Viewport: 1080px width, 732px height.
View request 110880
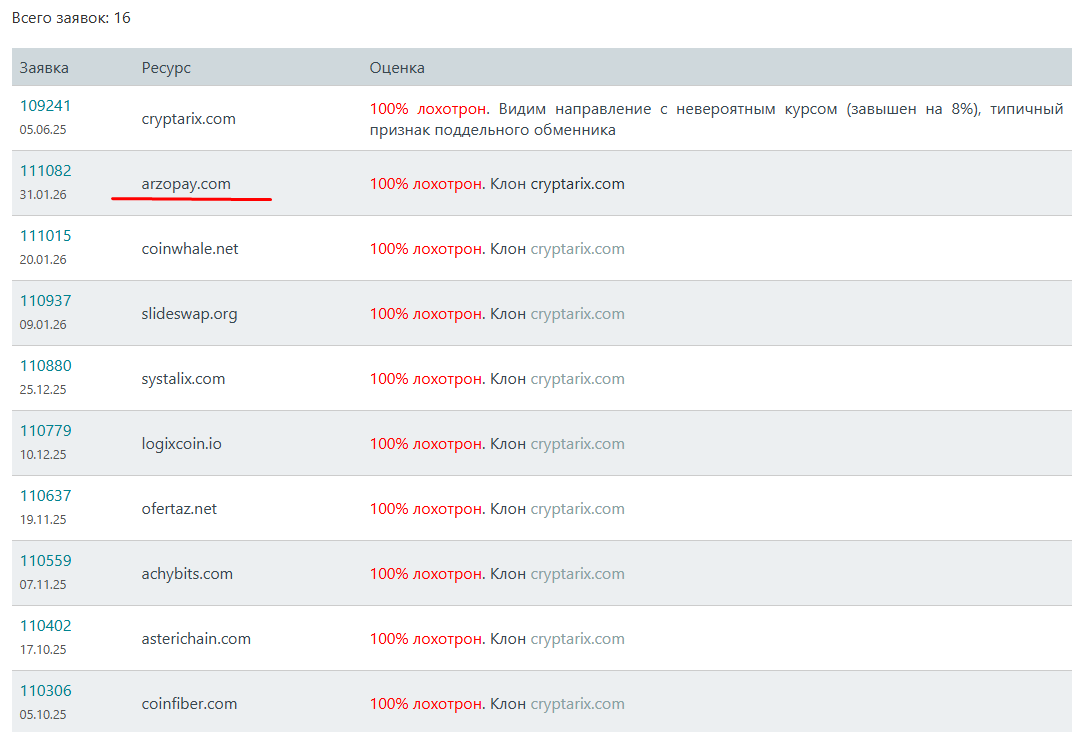46,366
